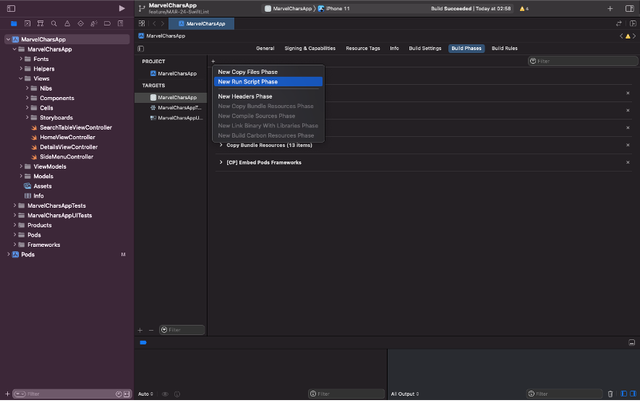The height and width of the screenshot is (401, 640).
Task: Select the MarvelCharsApp scheme in toolbar
Action: (x=288, y=9)
